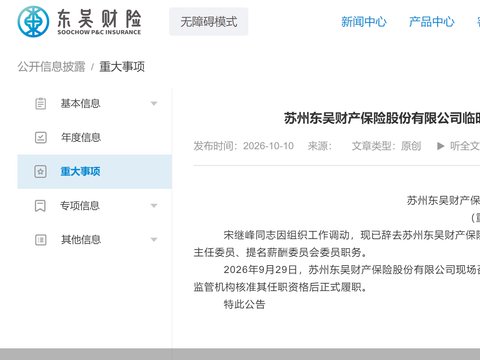
Task: Click the 重大事项 star icon
Action: 41,172
